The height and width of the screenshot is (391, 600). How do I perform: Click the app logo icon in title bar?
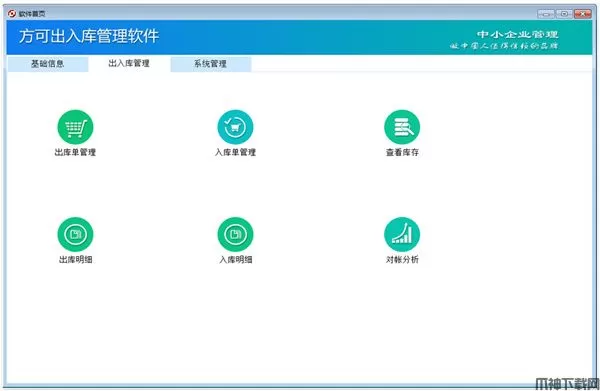pos(12,14)
